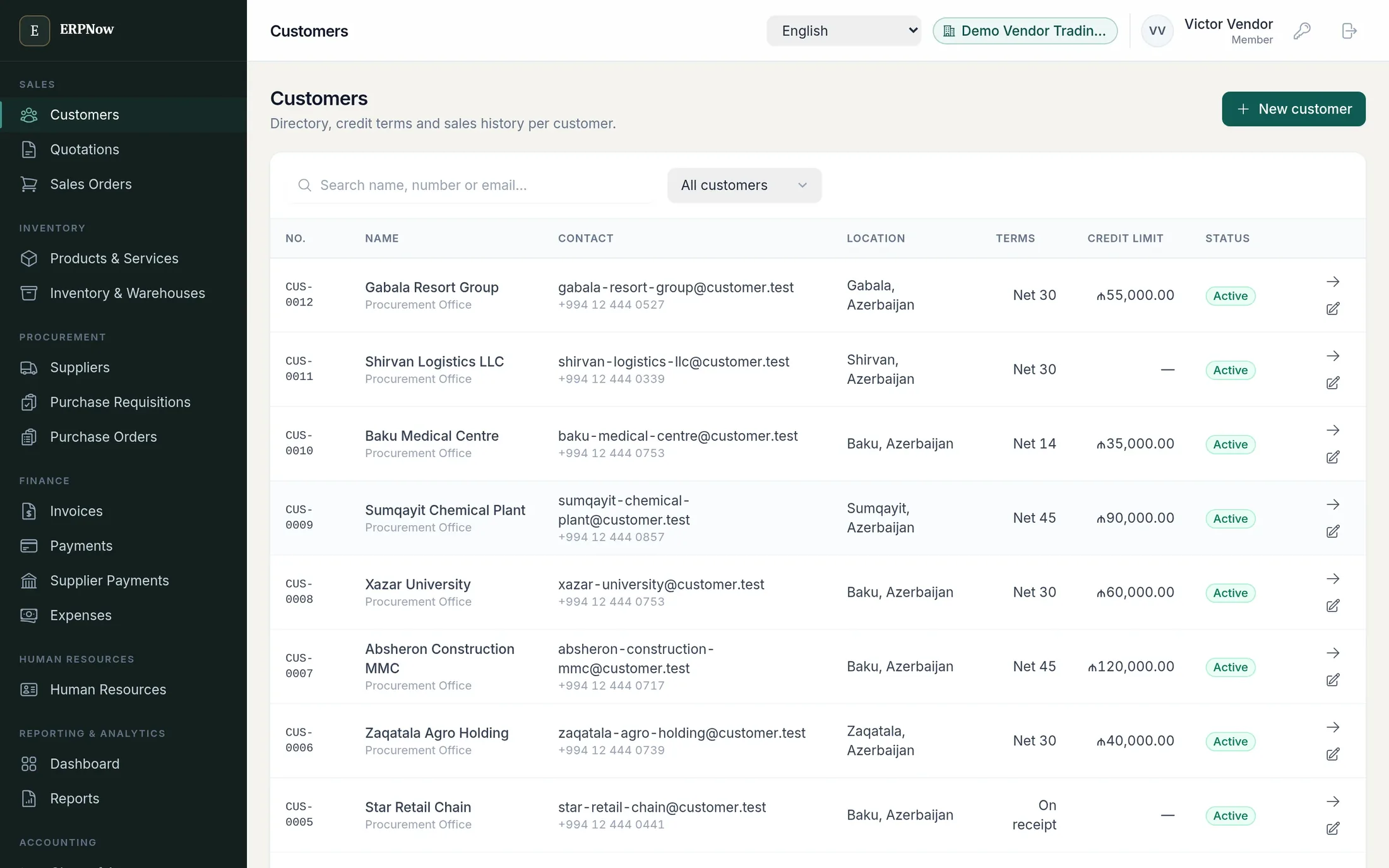Open Purchase Orders page

(x=124, y=437)
